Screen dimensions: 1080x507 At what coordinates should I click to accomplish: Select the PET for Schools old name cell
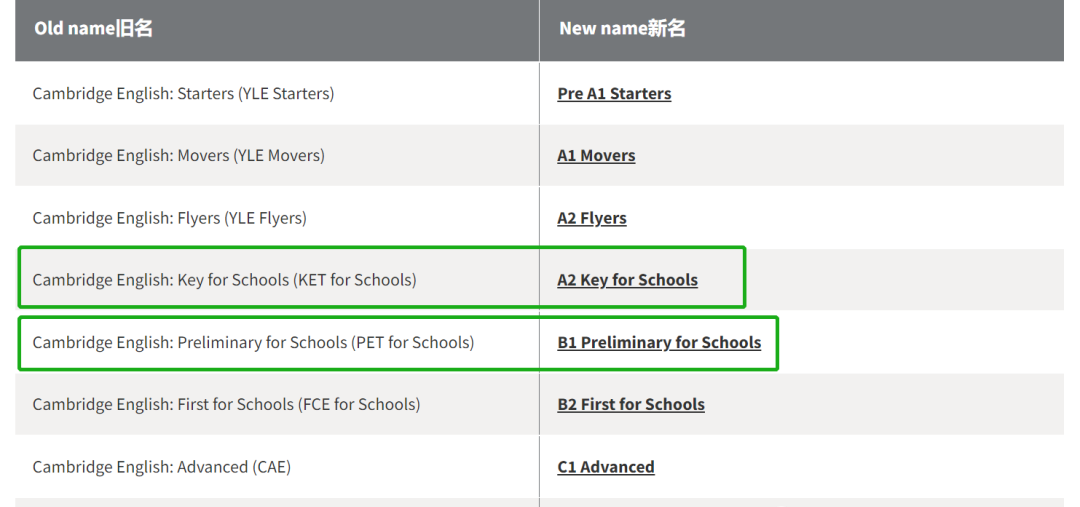277,342
